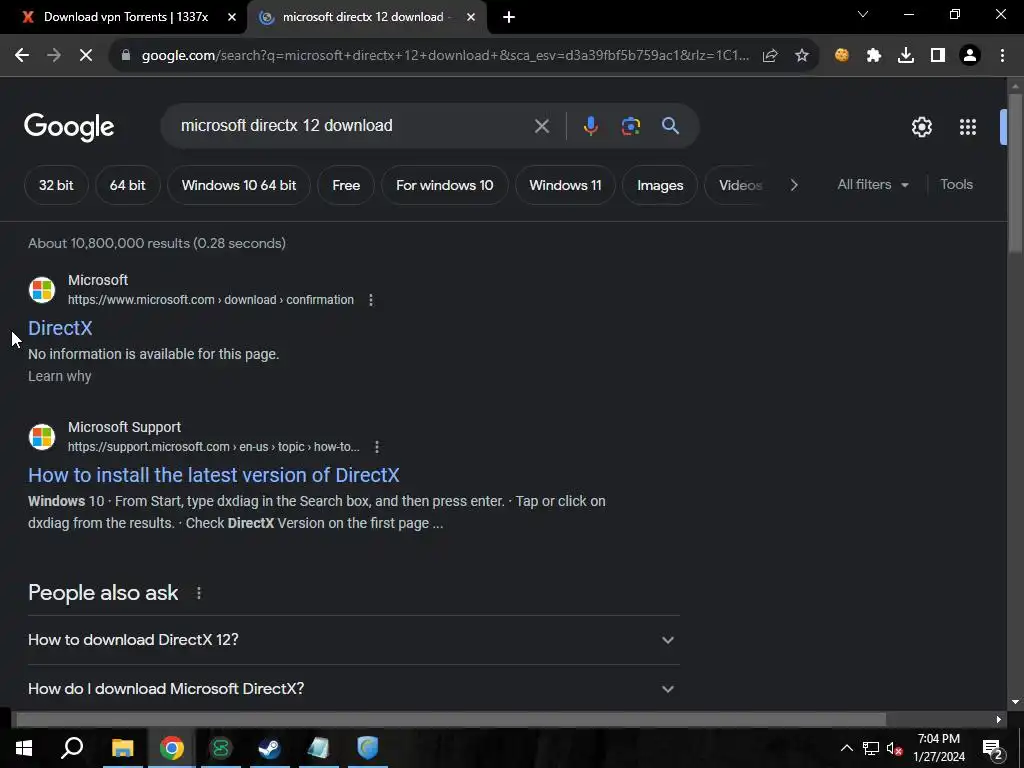1024x768 pixels.
Task: Open the Extensions puzzle icon
Action: coord(874,56)
